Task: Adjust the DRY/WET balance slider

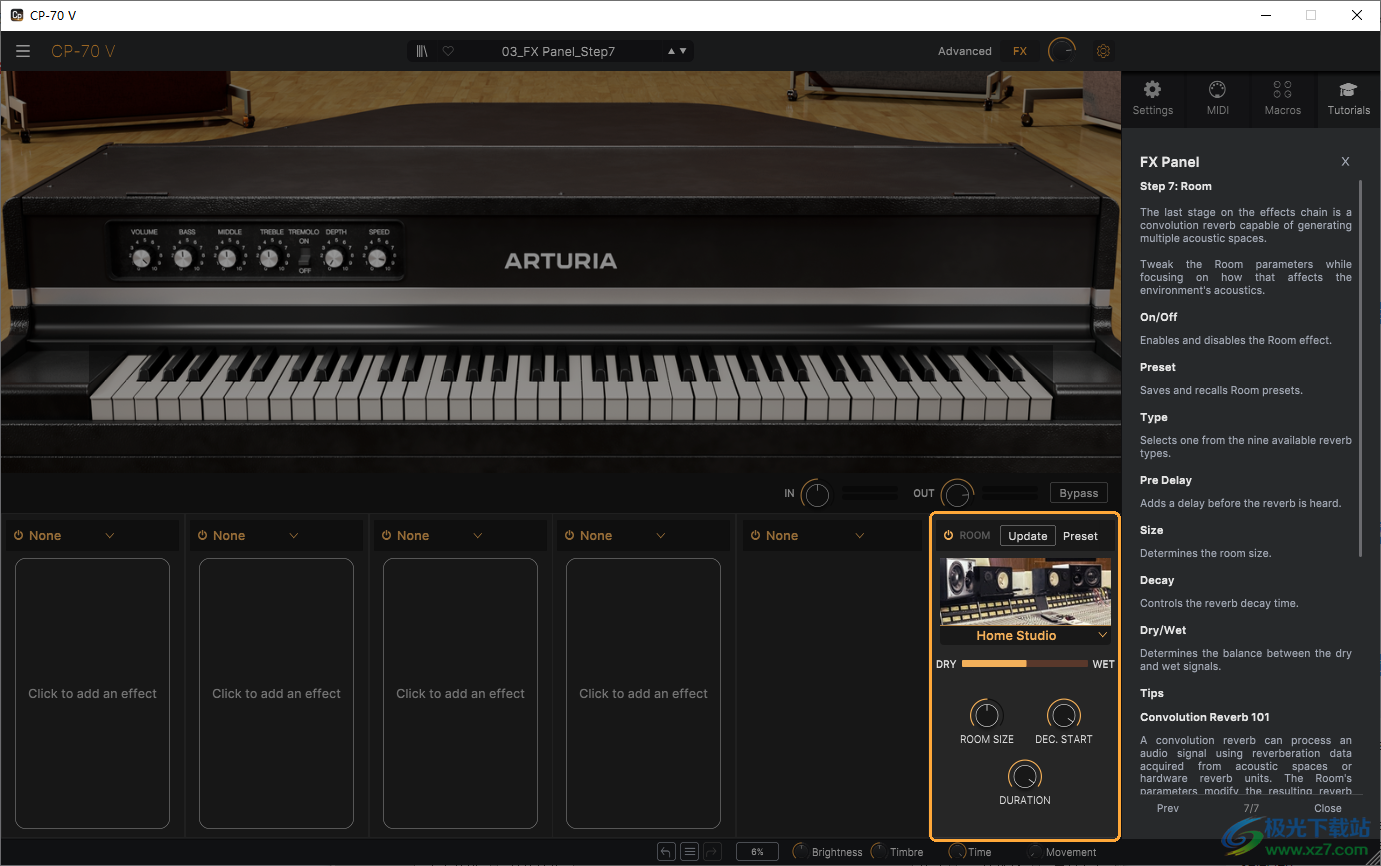Action: [1024, 663]
